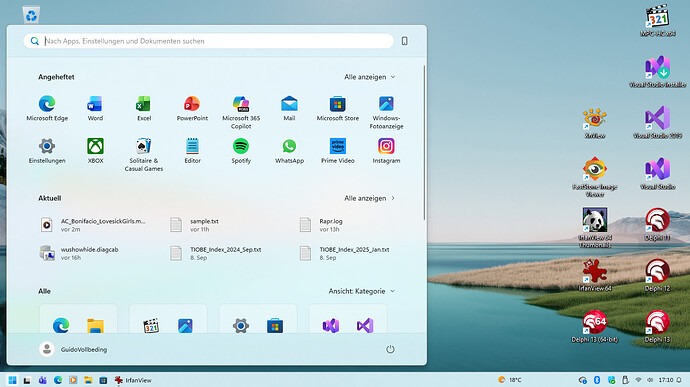Select Visual Studio 2019 desktop shortcut
This screenshot has height=387, width=690.
point(657,123)
